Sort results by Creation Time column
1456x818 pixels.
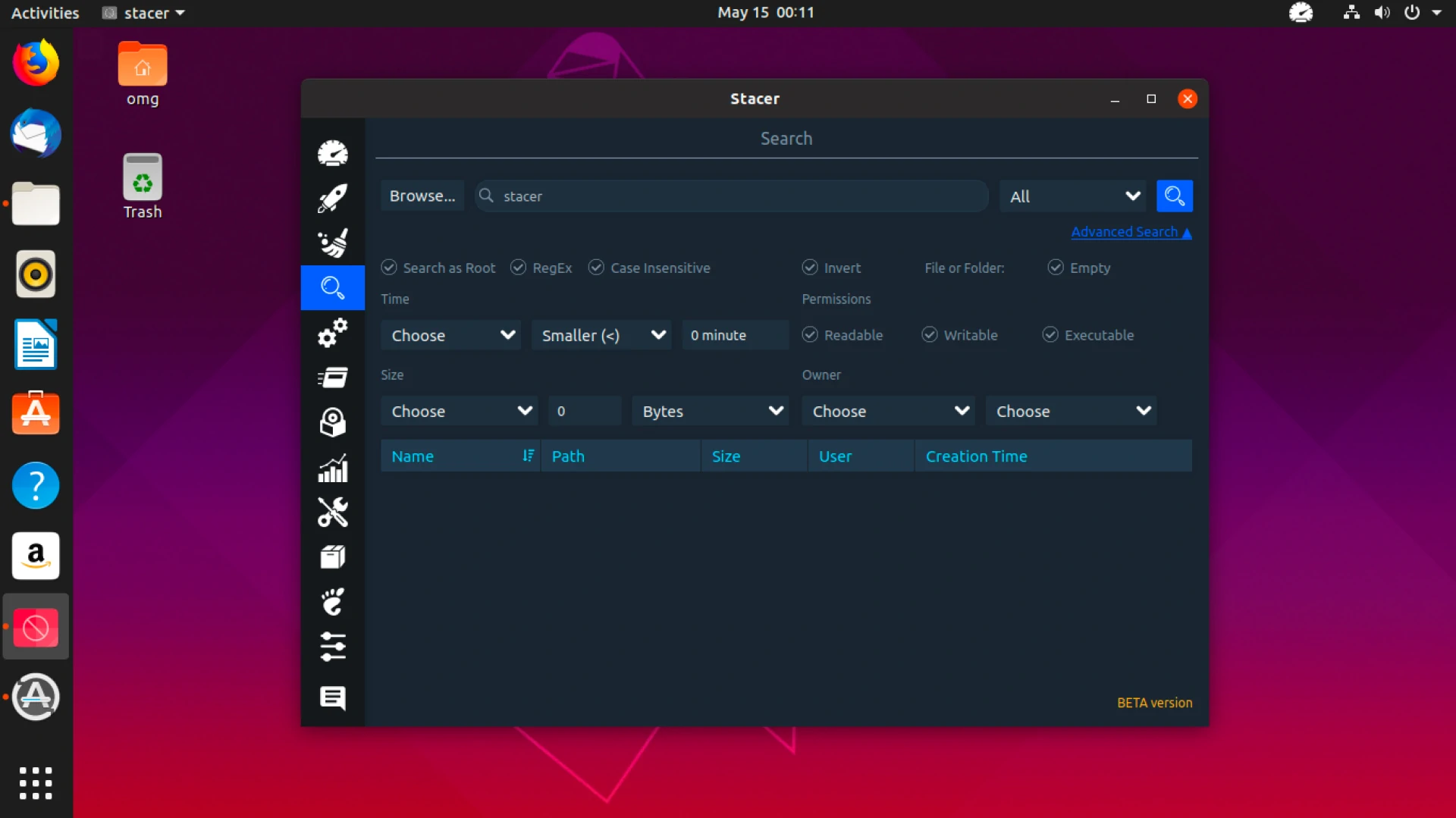pyautogui.click(x=1053, y=456)
